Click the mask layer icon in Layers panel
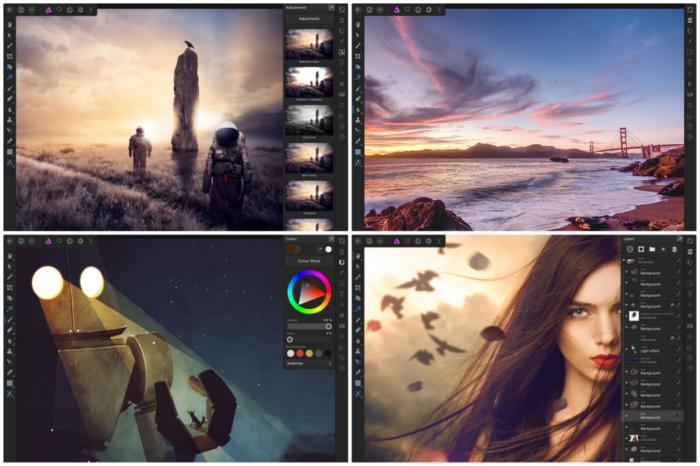This screenshot has width=700, height=466. 641,249
